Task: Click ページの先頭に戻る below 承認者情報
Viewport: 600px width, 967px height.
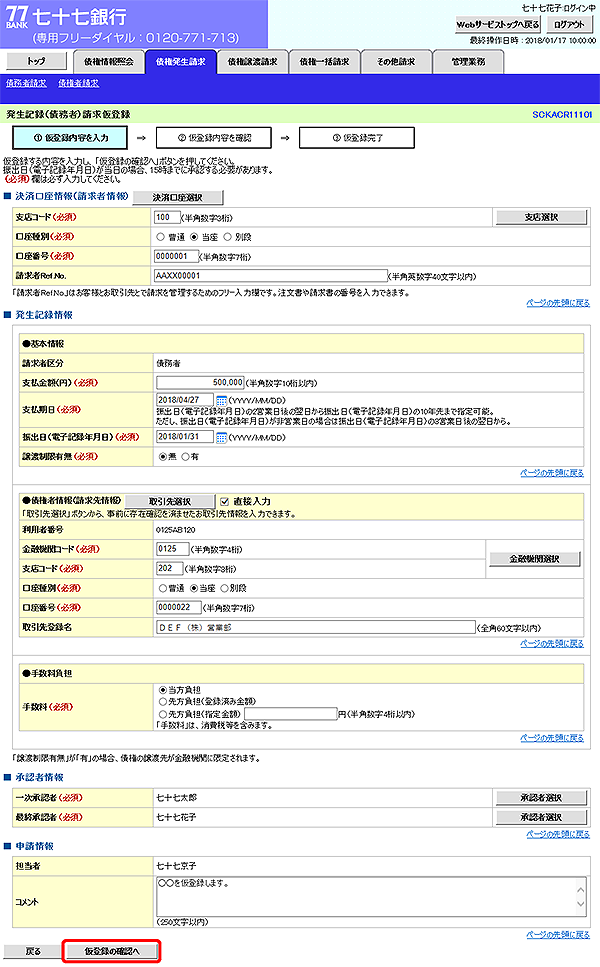Action: 558,834
